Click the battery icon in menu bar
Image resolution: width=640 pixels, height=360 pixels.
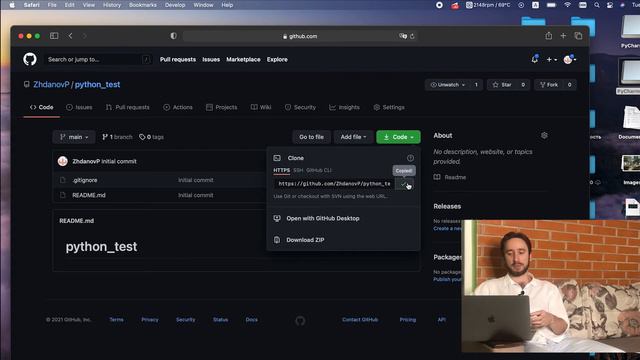[x=551, y=5]
